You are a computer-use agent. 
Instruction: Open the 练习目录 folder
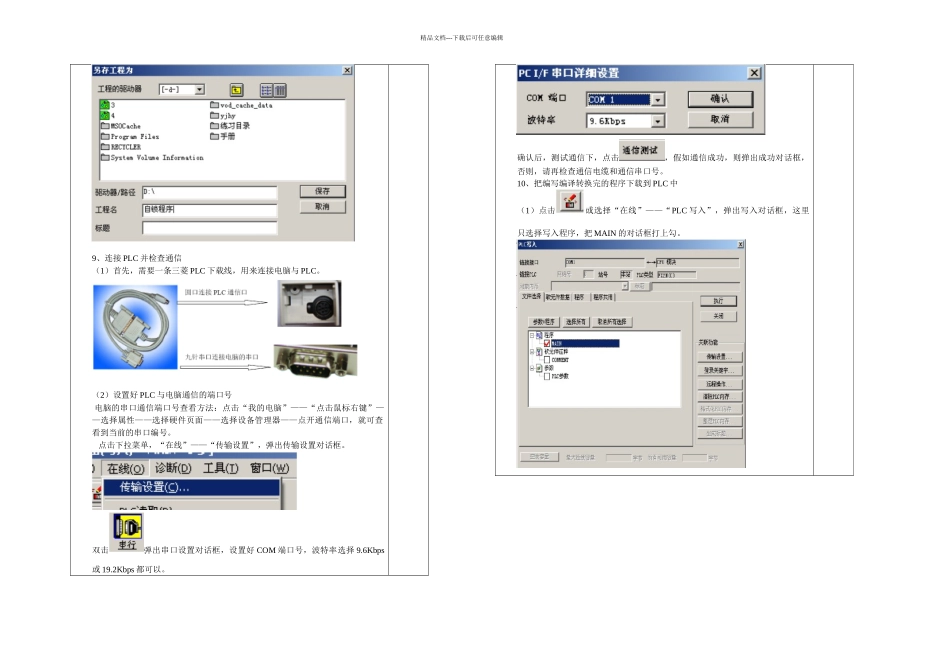230,125
